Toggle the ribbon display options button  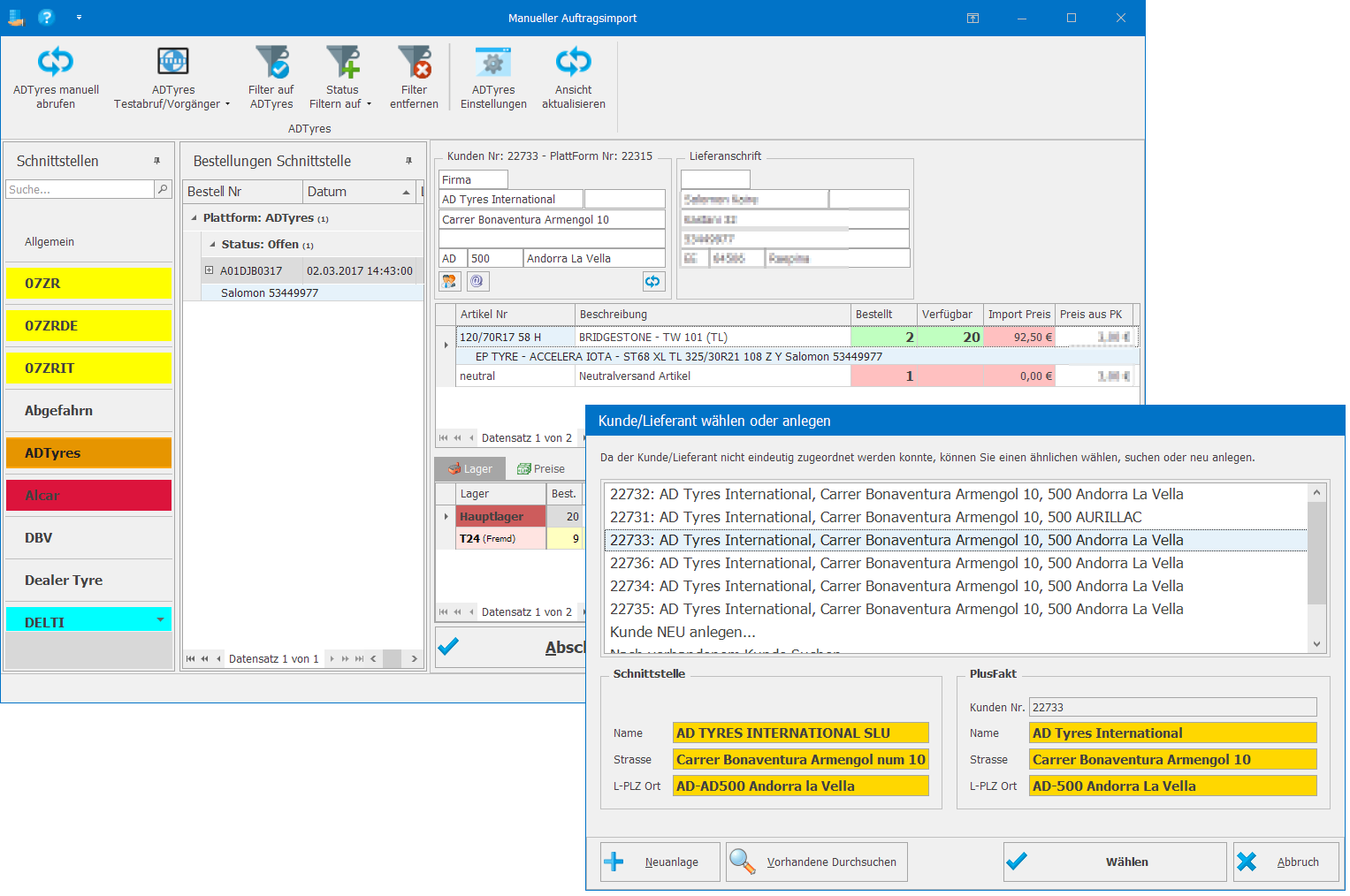pos(972,18)
